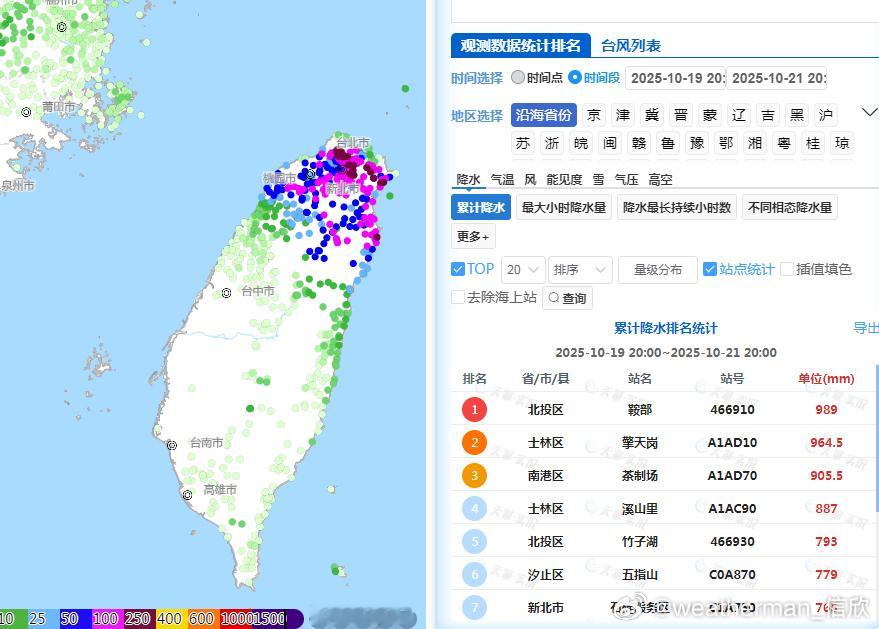Select province 湘
Viewport: 879px width, 629px height.
[x=755, y=144]
